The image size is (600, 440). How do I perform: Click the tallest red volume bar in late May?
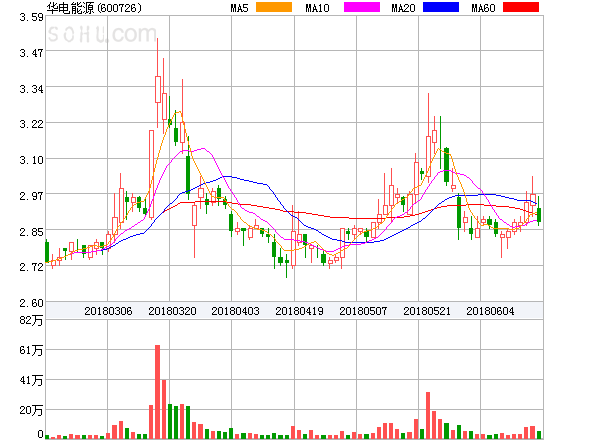pyautogui.click(x=428, y=415)
